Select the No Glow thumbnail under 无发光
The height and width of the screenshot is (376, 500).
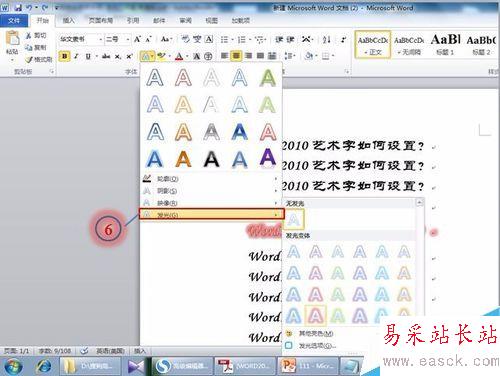294,219
